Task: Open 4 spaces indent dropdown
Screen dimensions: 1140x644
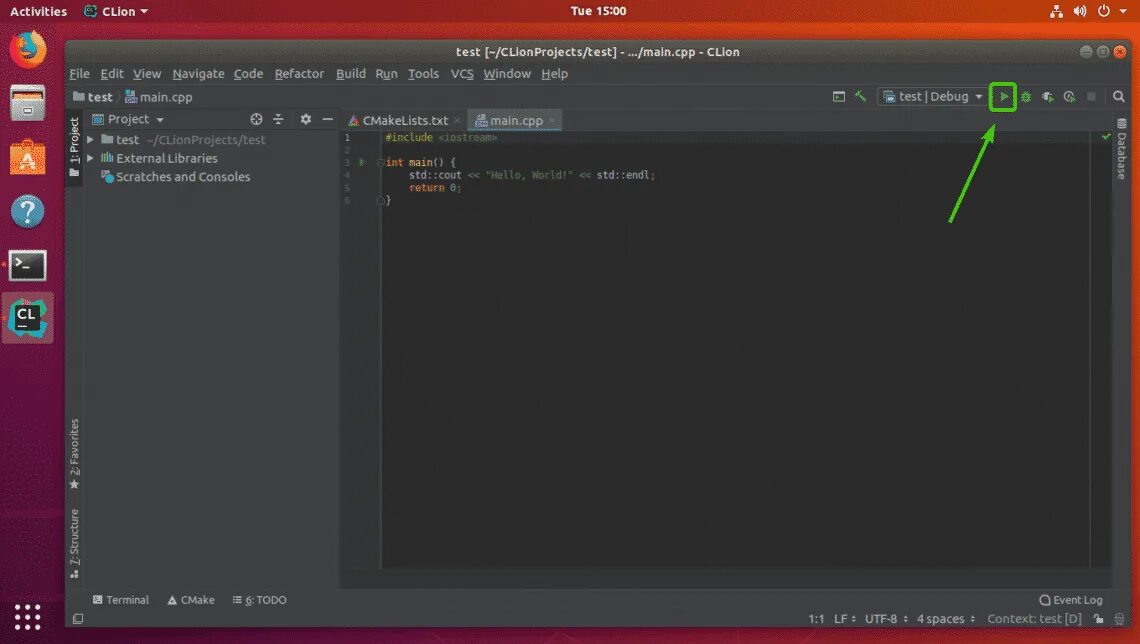Action: pyautogui.click(x=945, y=619)
